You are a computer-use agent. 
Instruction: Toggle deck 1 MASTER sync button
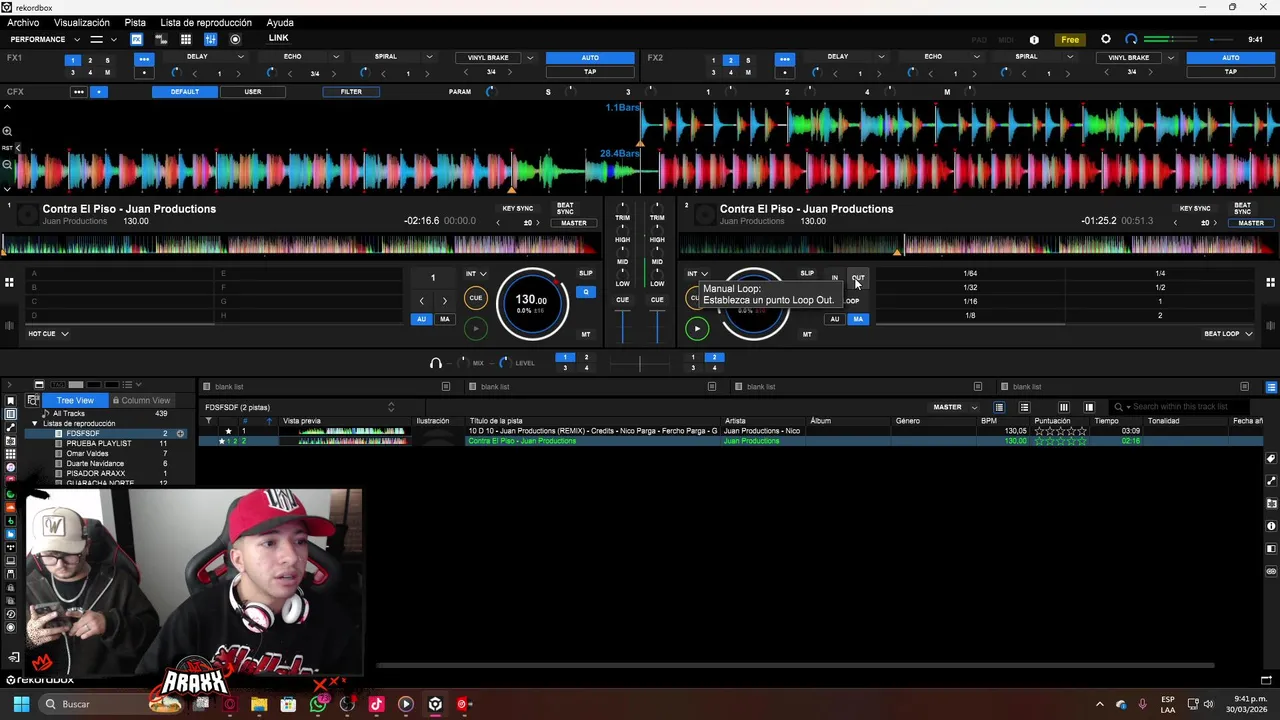pyautogui.click(x=574, y=223)
